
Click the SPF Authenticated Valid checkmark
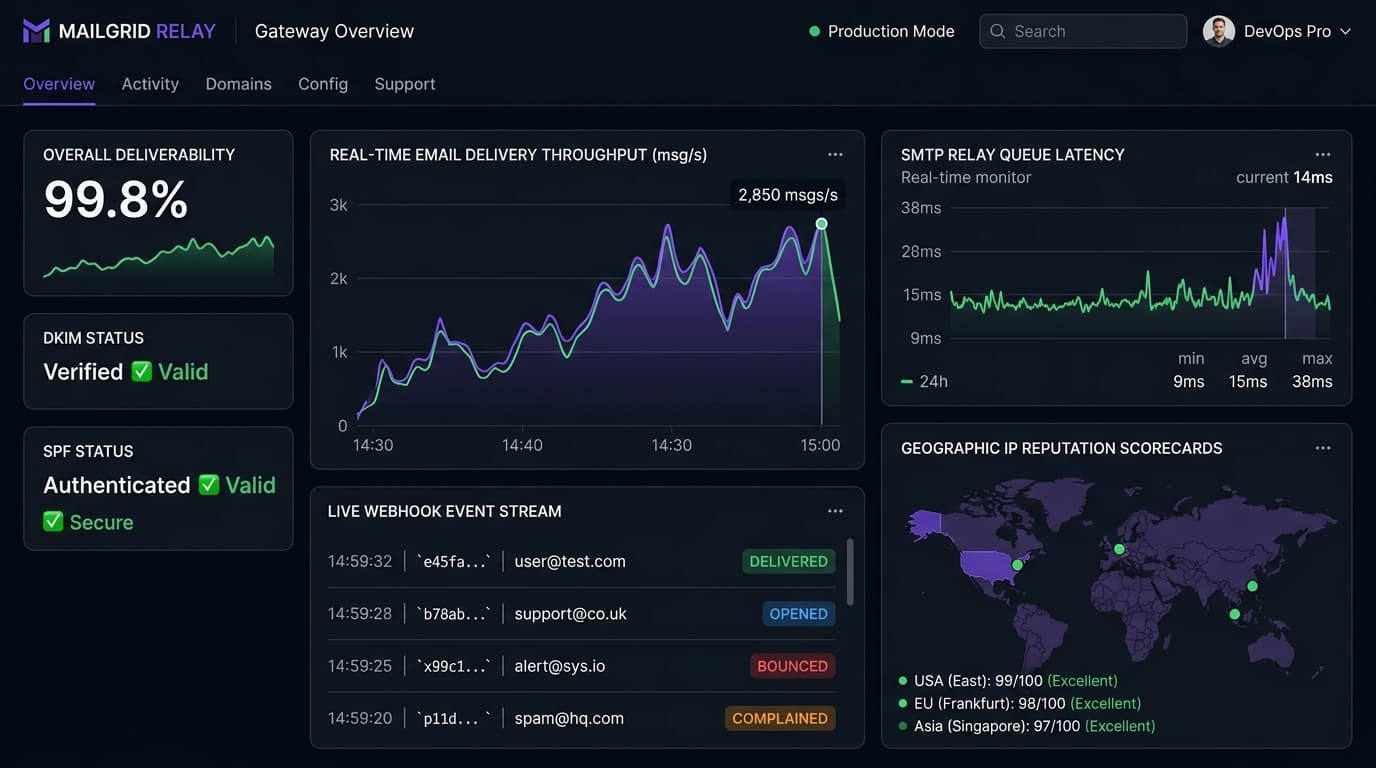[x=209, y=485]
